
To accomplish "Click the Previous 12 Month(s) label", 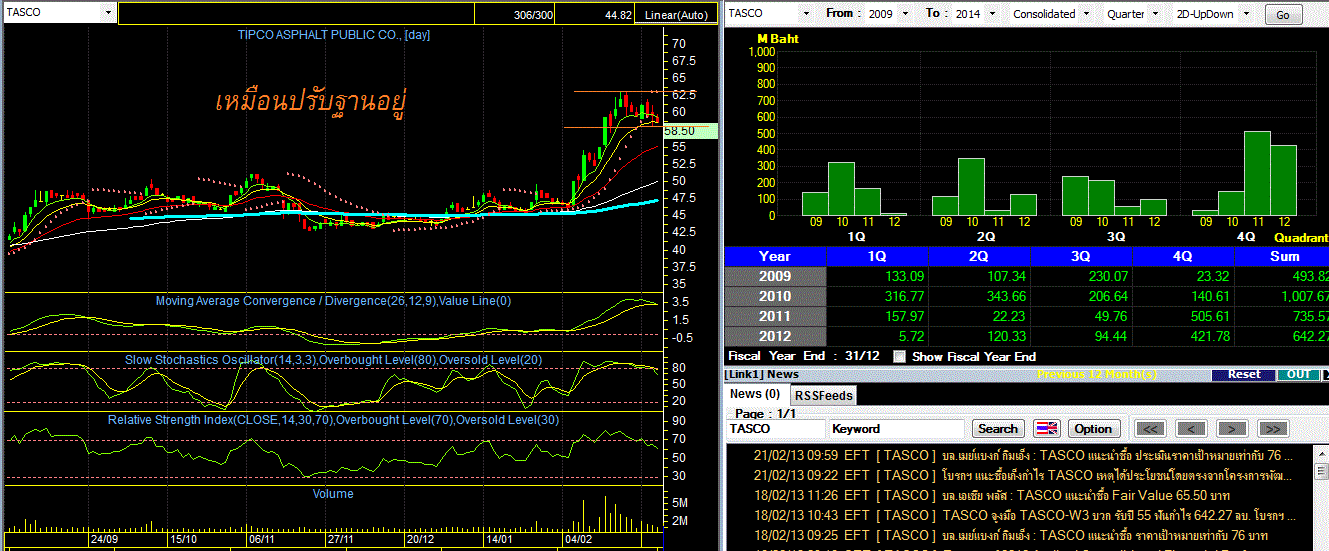I will pos(1096,374).
